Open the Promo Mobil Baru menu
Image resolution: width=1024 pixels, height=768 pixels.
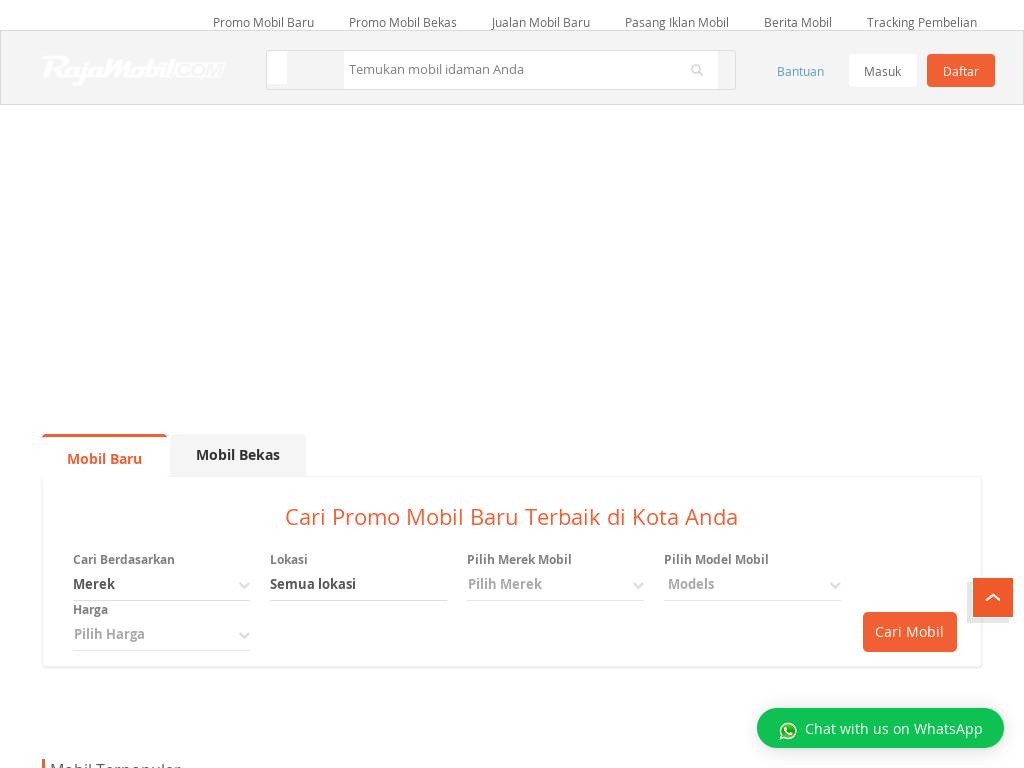[x=263, y=22]
